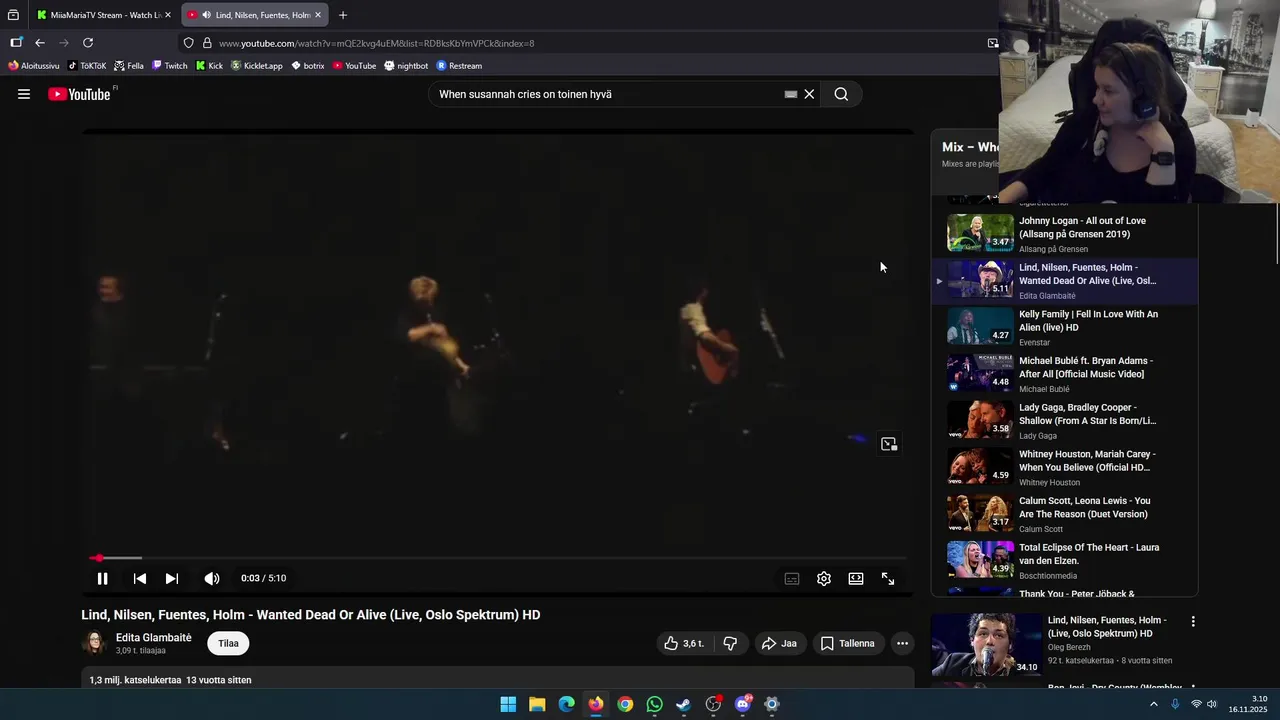Viewport: 1280px width, 720px height.
Task: Open the Twitch bookmark
Action: 170,66
